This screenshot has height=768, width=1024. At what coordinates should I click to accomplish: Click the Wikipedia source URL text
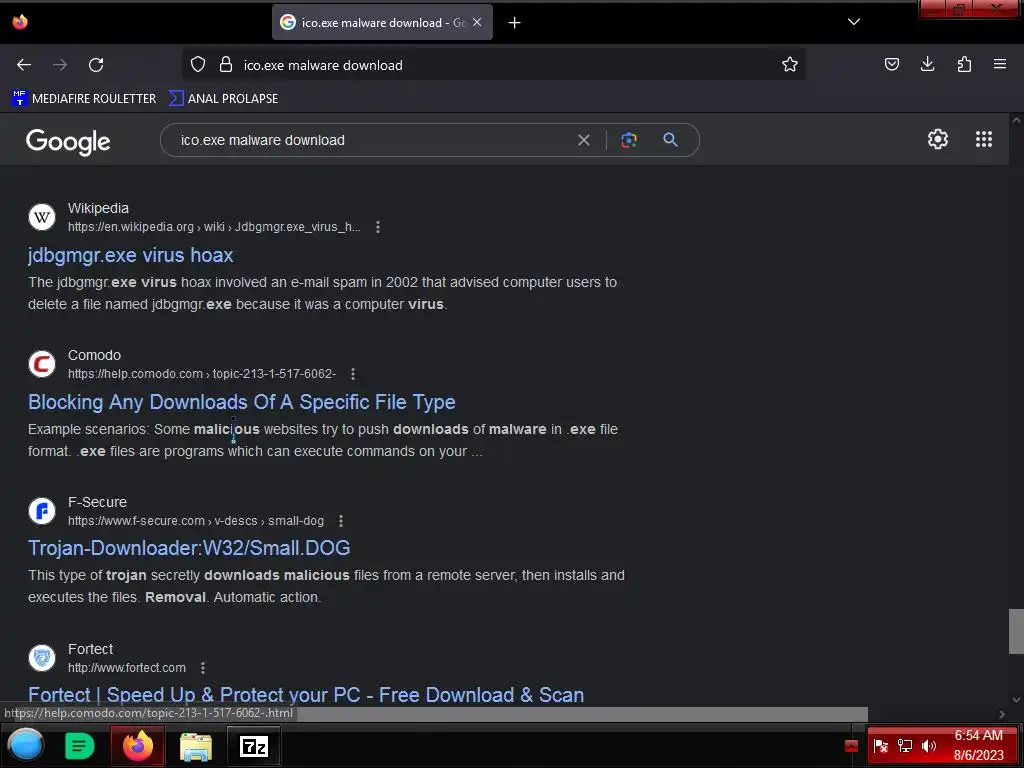[x=214, y=227]
